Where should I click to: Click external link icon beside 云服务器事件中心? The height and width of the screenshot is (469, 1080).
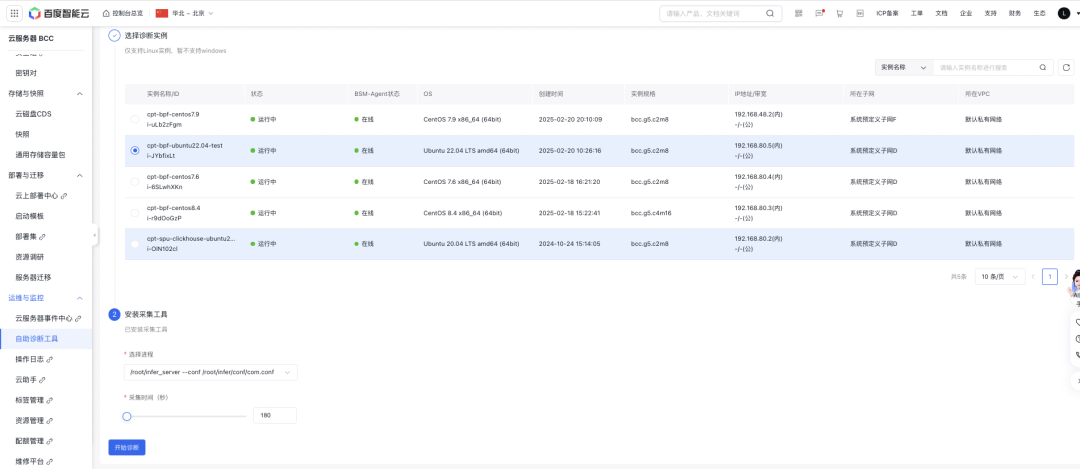(x=78, y=319)
